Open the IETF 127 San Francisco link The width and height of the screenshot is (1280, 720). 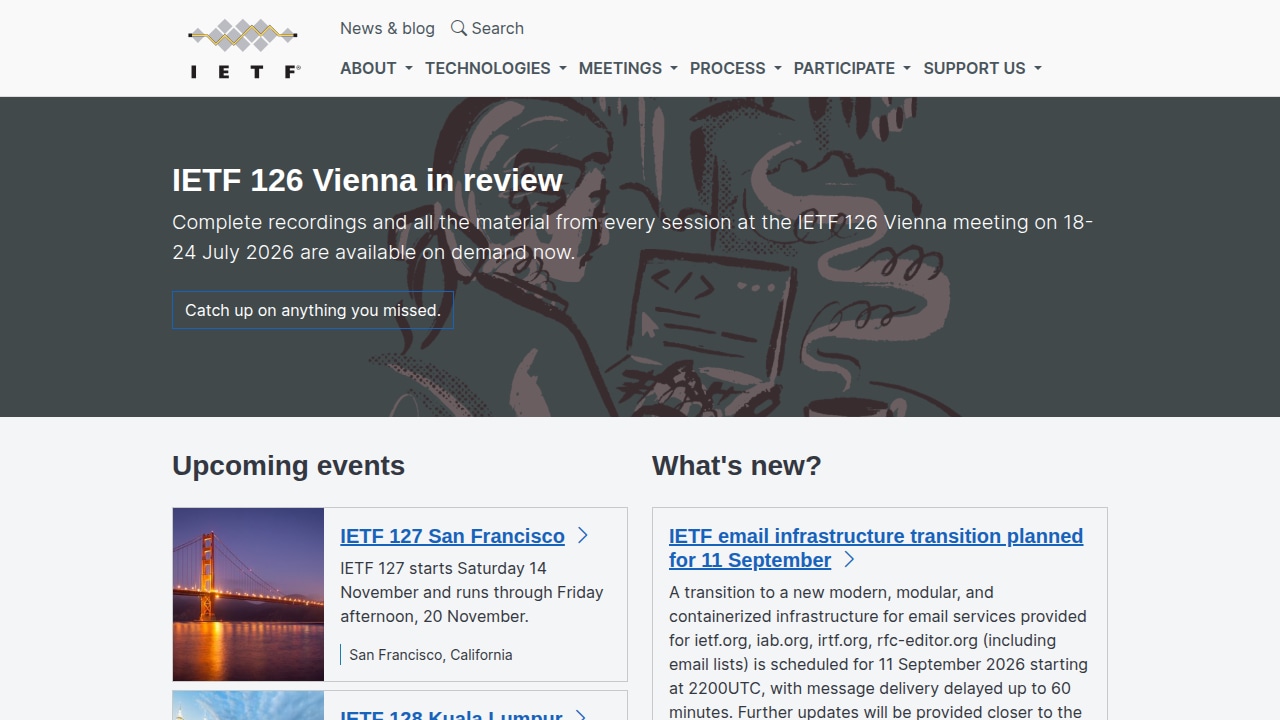(x=452, y=536)
